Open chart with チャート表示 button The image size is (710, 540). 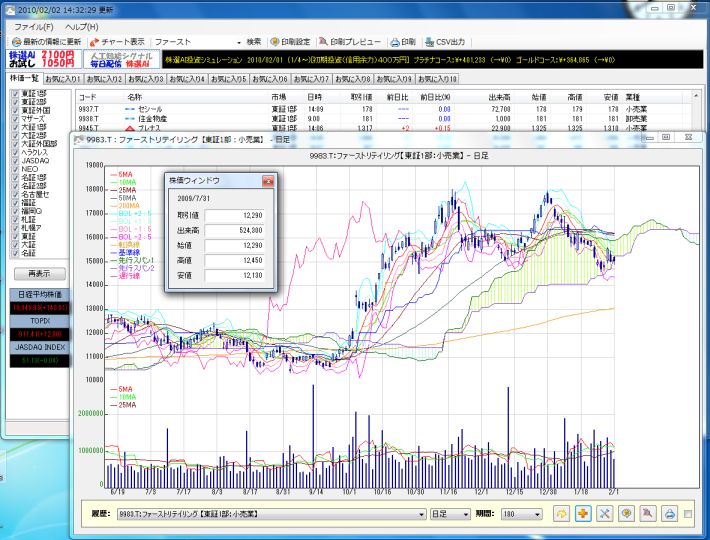117,42
